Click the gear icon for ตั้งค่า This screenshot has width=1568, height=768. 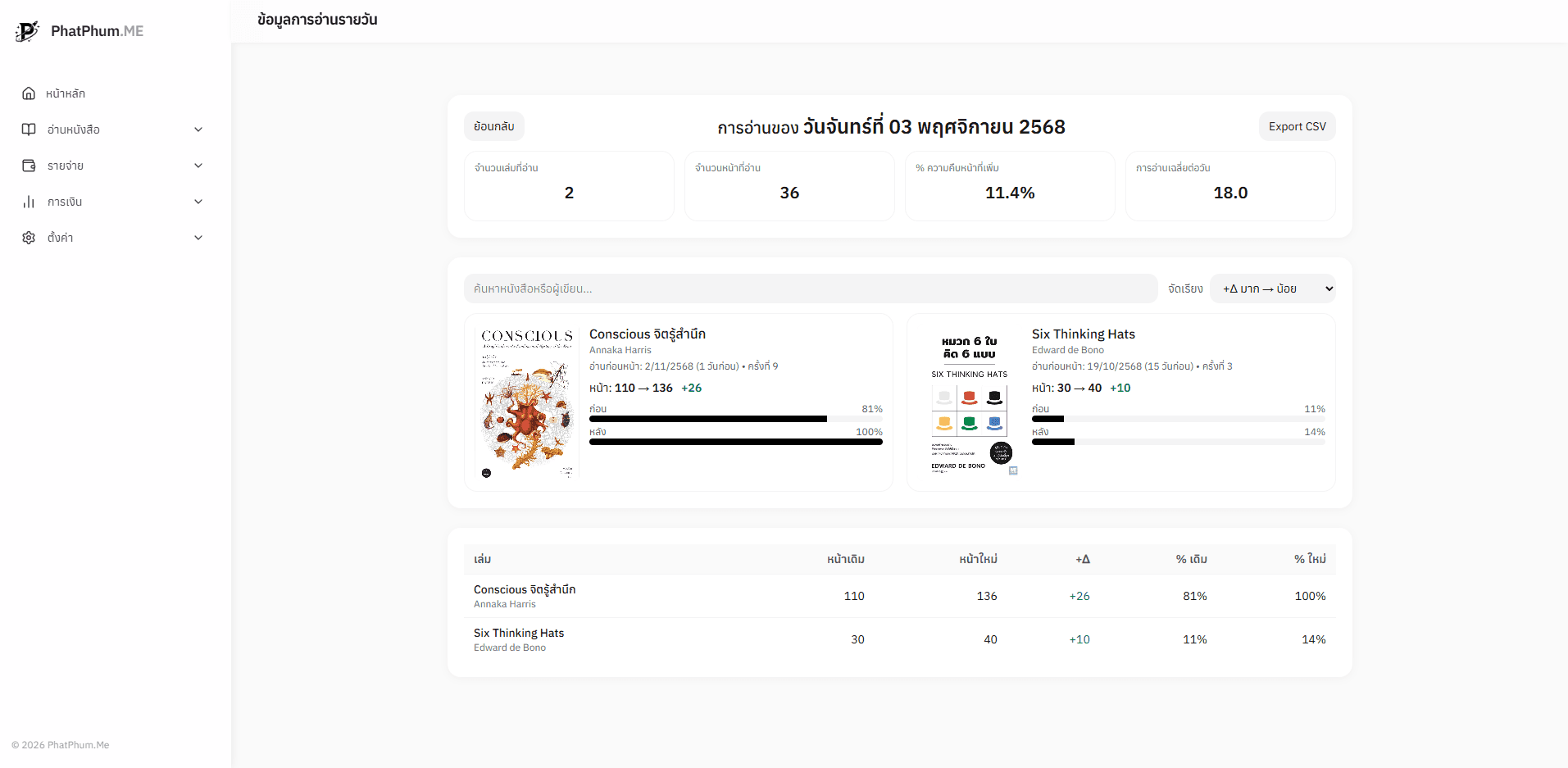point(29,238)
